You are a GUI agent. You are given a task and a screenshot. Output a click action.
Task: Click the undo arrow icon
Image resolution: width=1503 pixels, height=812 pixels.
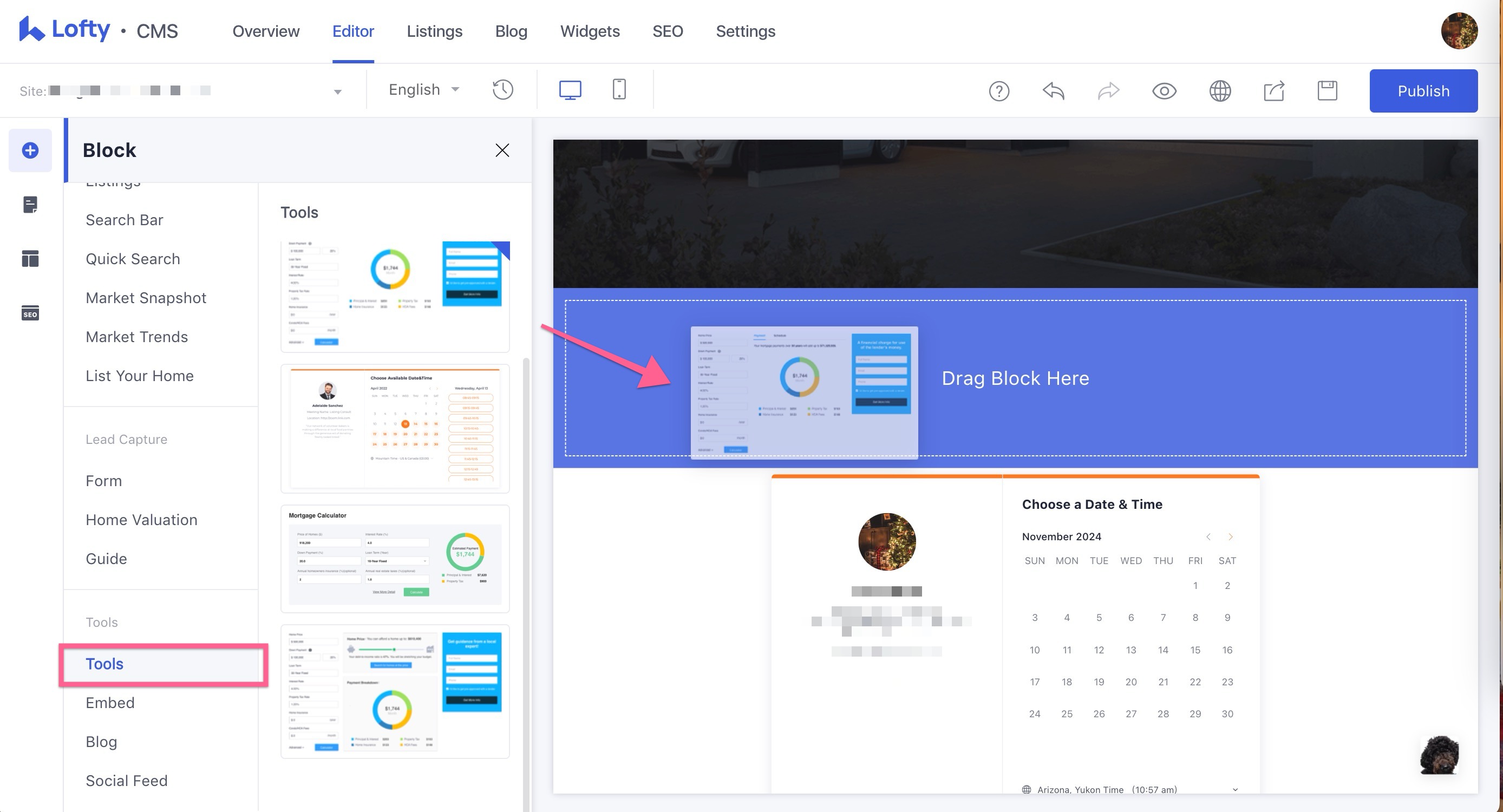click(1053, 91)
